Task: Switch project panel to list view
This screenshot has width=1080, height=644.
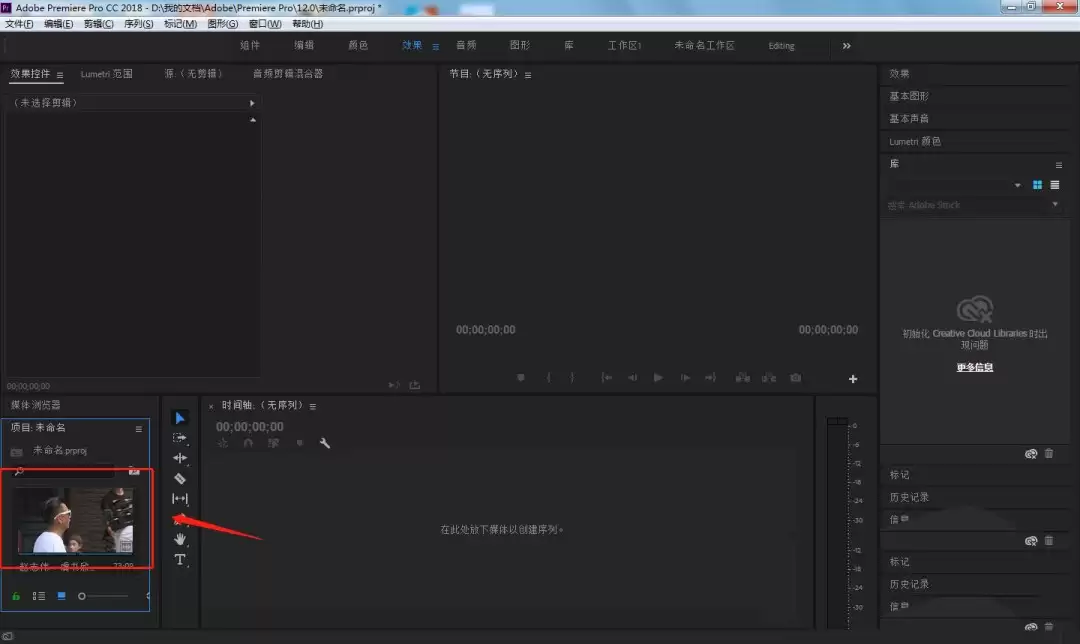Action: coord(39,596)
